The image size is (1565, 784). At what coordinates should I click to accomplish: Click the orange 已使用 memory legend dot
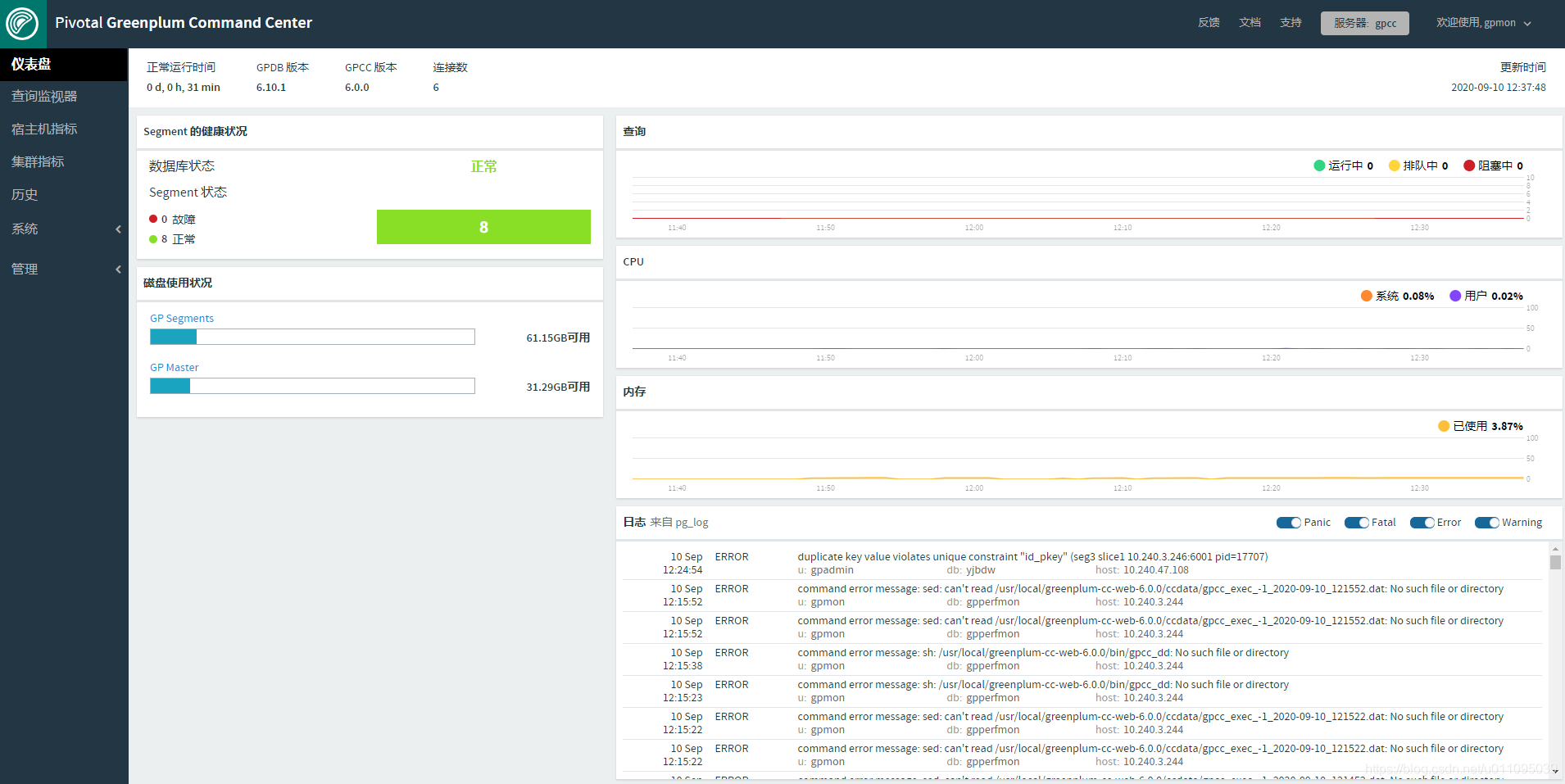tap(1444, 426)
